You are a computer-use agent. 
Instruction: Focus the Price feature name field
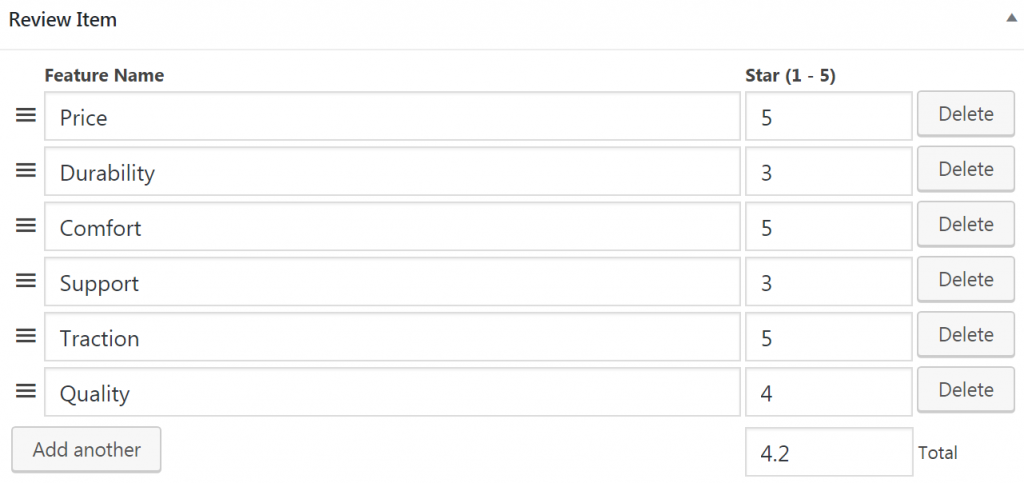[x=392, y=117]
